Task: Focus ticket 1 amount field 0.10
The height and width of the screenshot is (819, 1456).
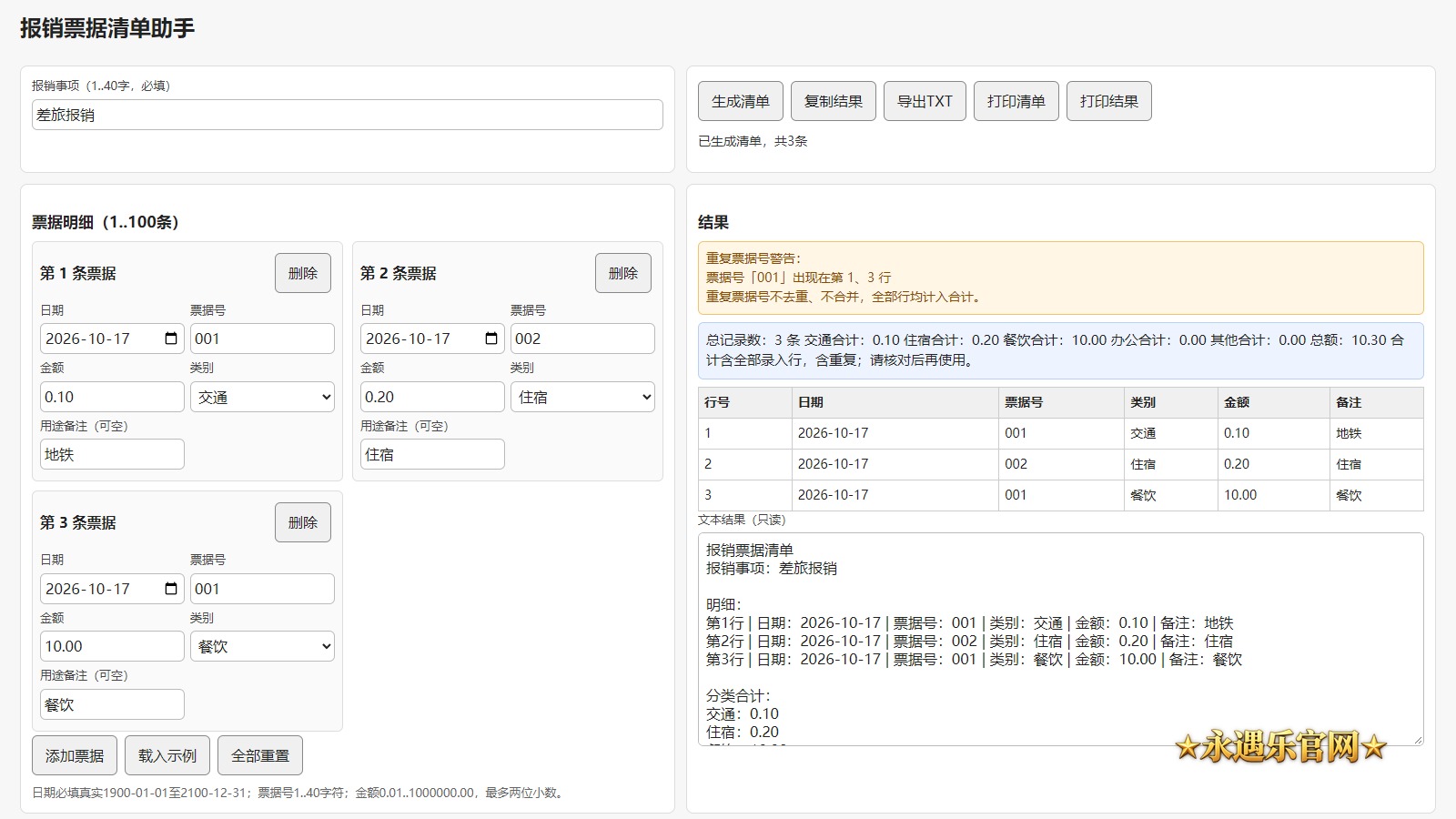Action: point(112,397)
